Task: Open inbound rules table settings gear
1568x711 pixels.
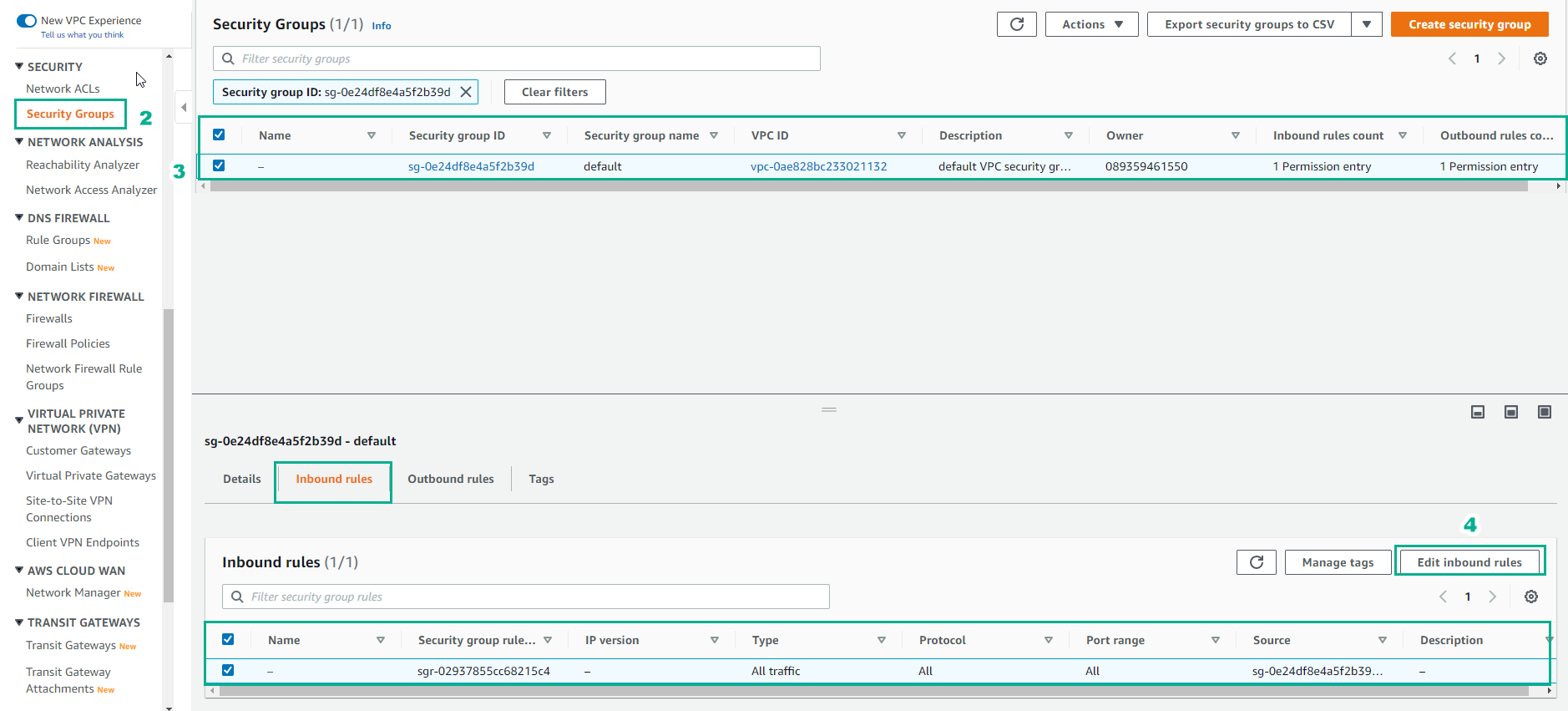Action: pos(1531,597)
